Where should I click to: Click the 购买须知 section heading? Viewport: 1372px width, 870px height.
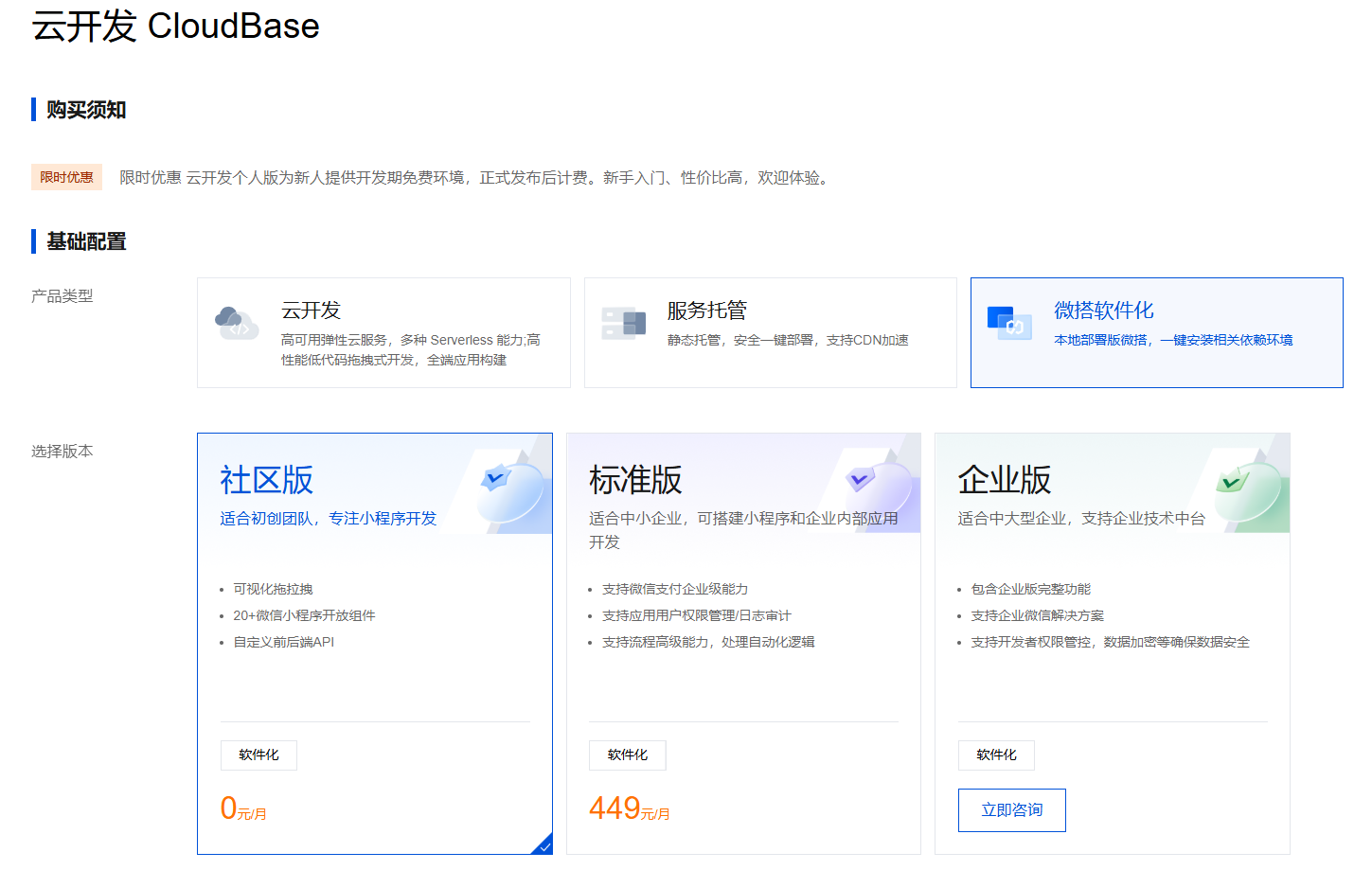(x=86, y=110)
